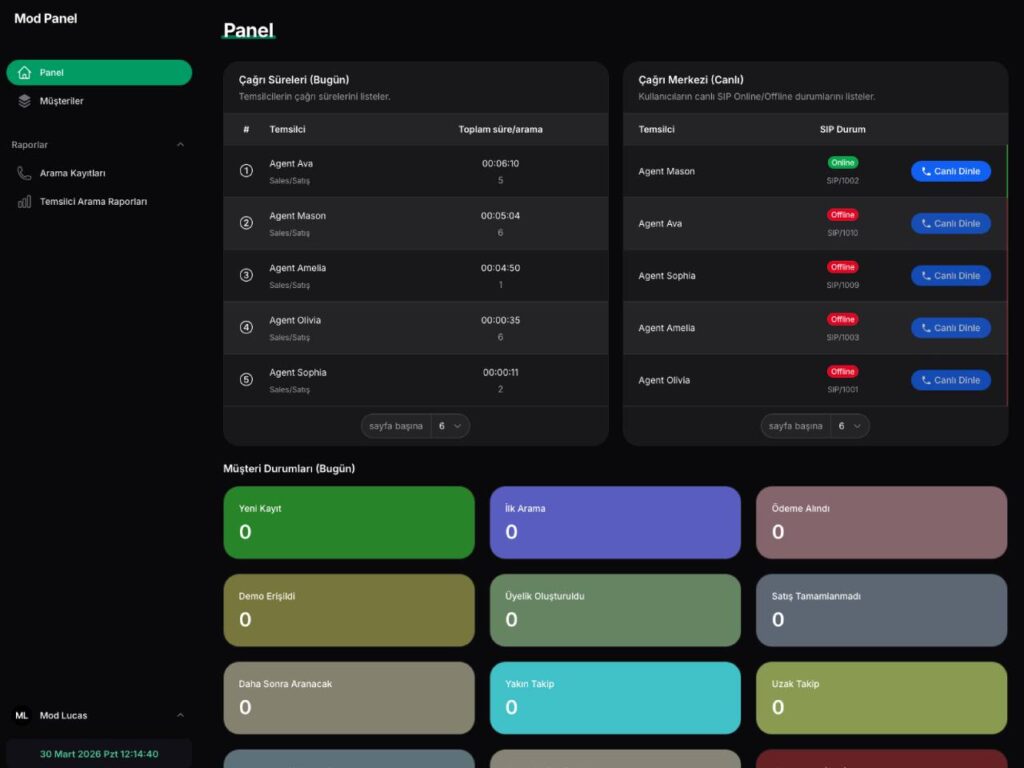Click Canlı Dinle for Agent Amelia
The image size is (1024, 768).
pyautogui.click(x=951, y=328)
